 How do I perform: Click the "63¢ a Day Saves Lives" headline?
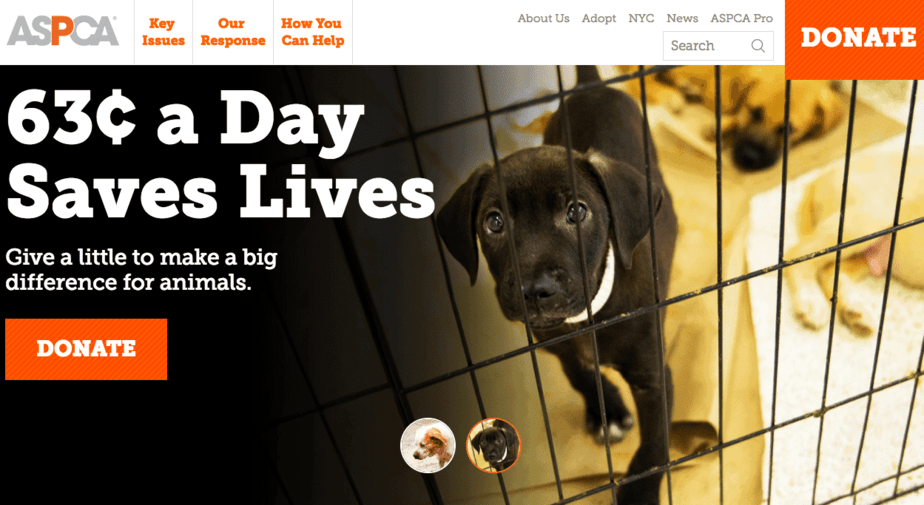tap(221, 155)
